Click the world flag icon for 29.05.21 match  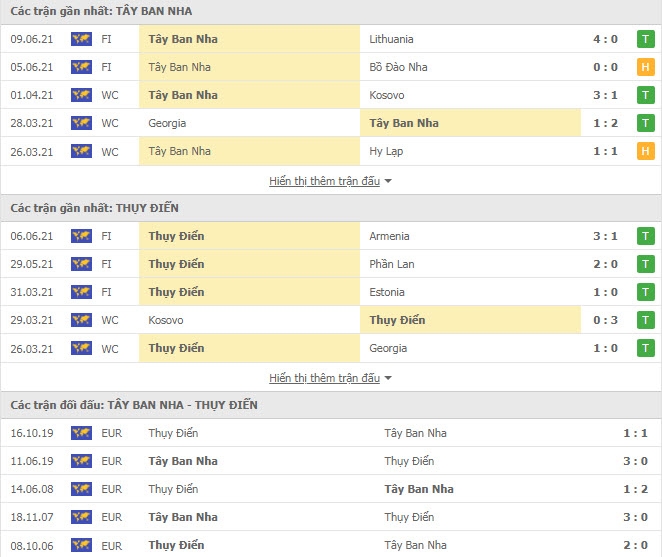click(x=81, y=264)
